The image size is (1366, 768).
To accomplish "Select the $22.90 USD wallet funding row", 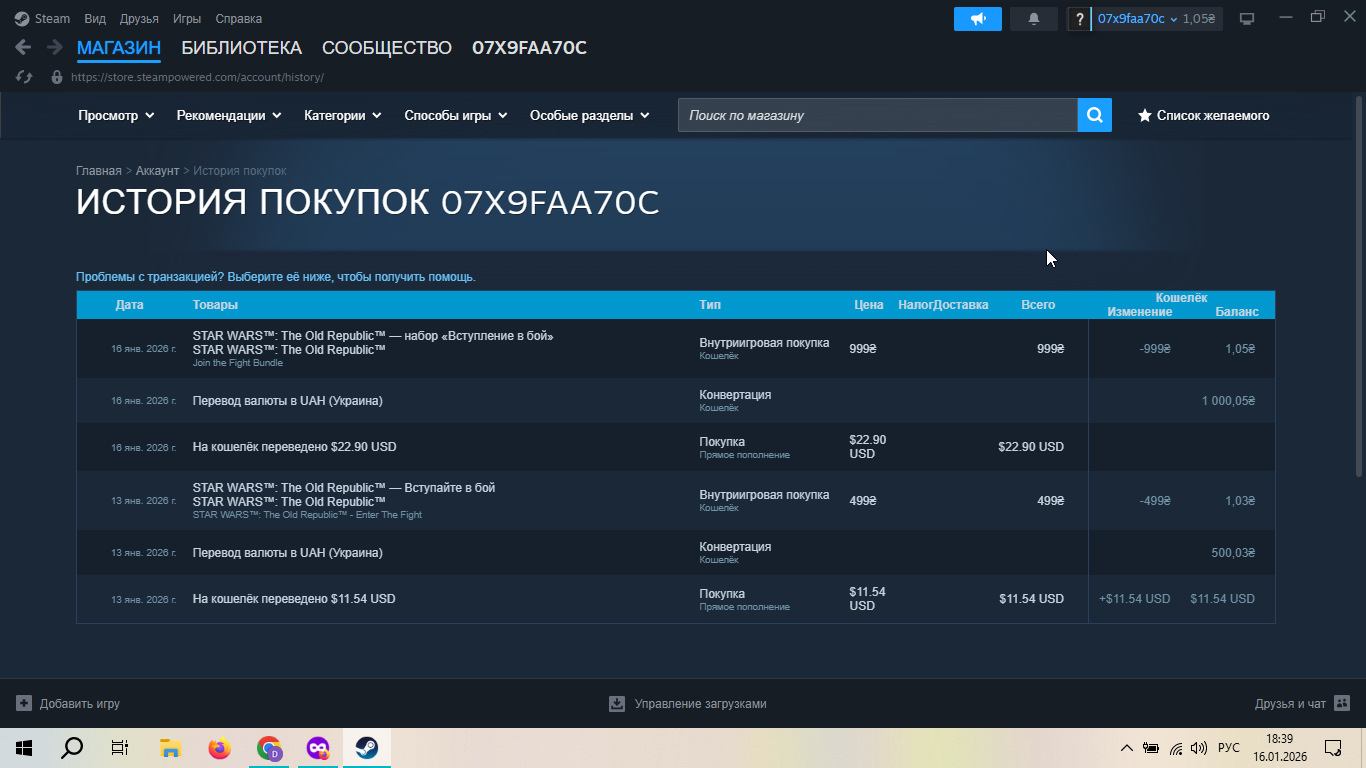I will (676, 447).
